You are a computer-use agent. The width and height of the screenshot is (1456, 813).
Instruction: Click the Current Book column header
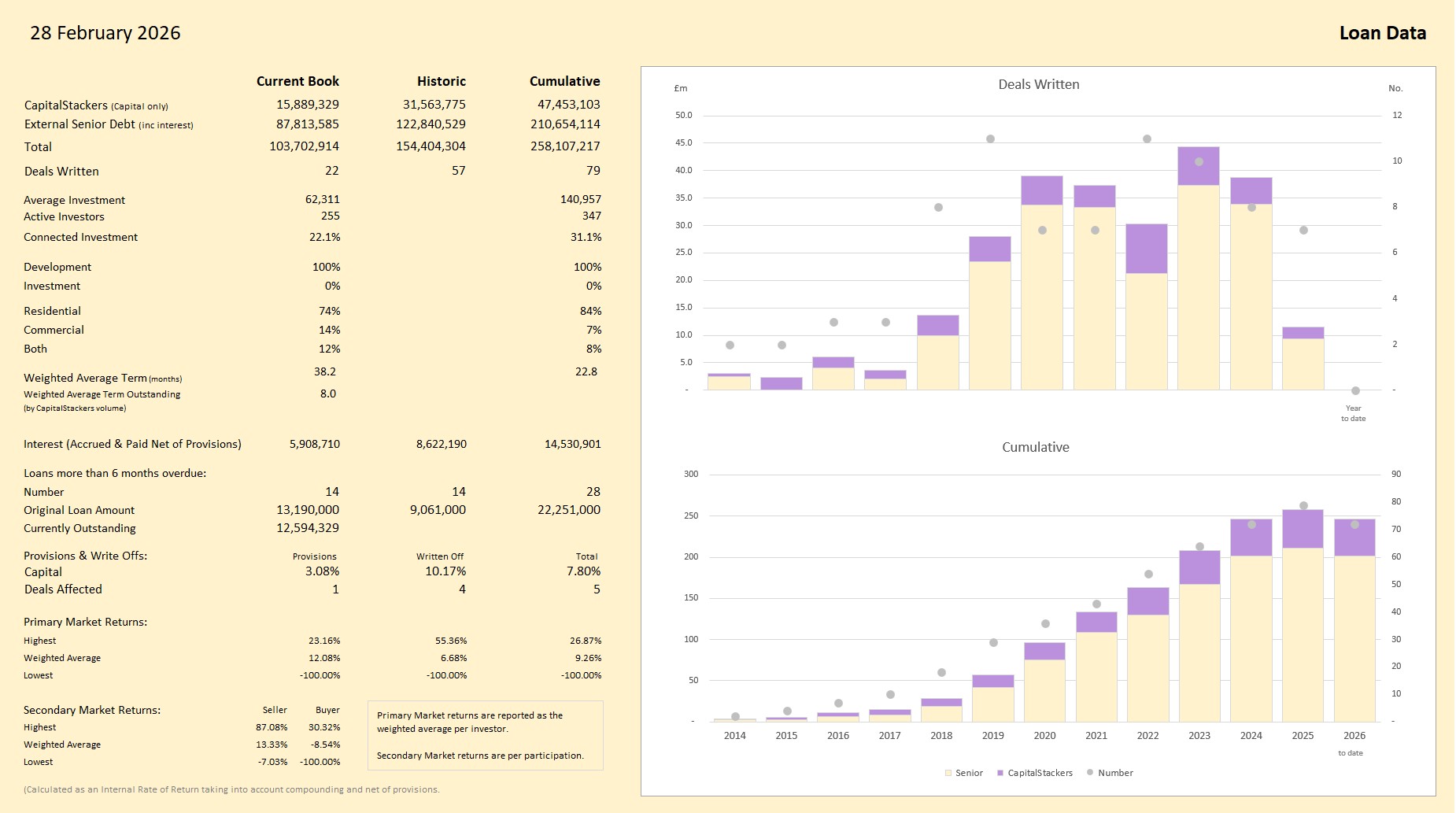[x=297, y=81]
